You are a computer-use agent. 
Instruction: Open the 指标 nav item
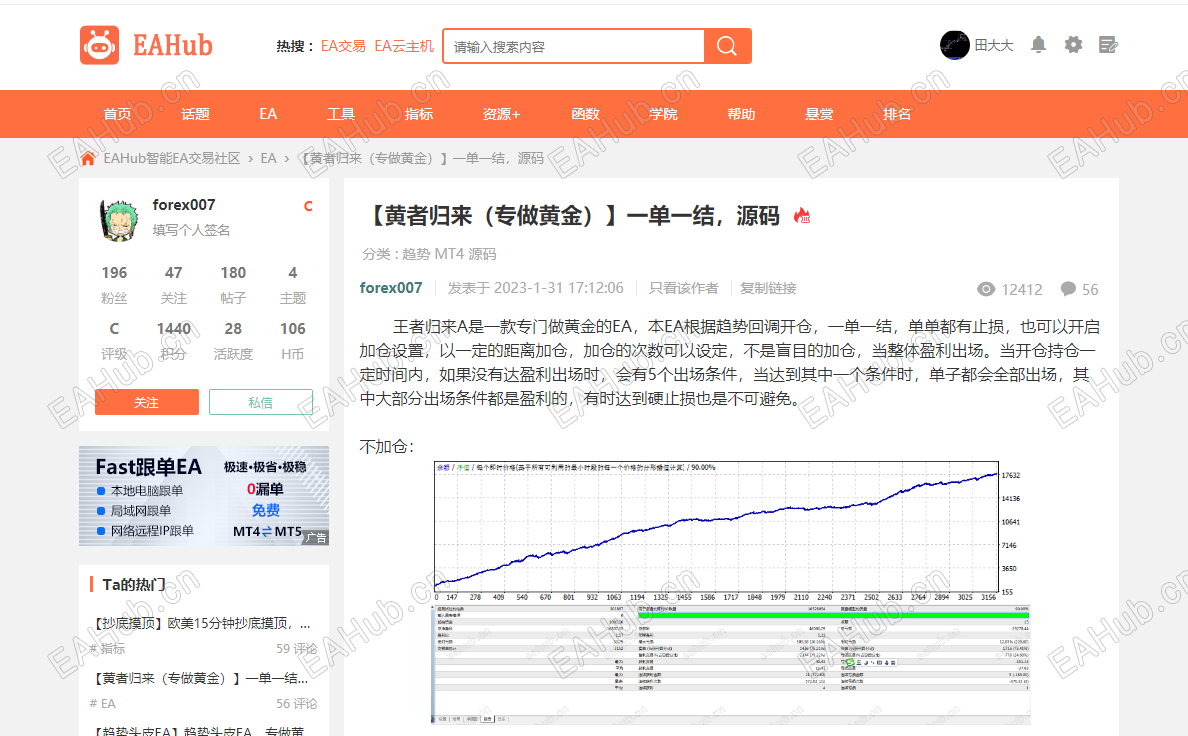tap(419, 114)
